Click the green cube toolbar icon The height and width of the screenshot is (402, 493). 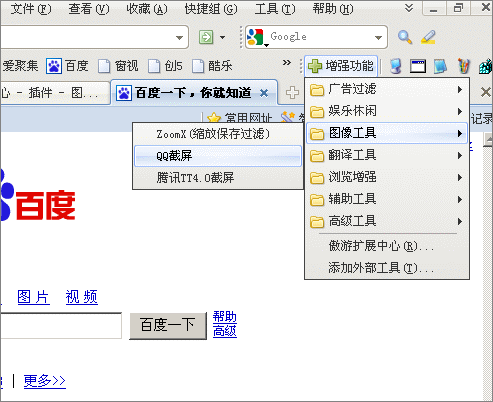pos(486,66)
